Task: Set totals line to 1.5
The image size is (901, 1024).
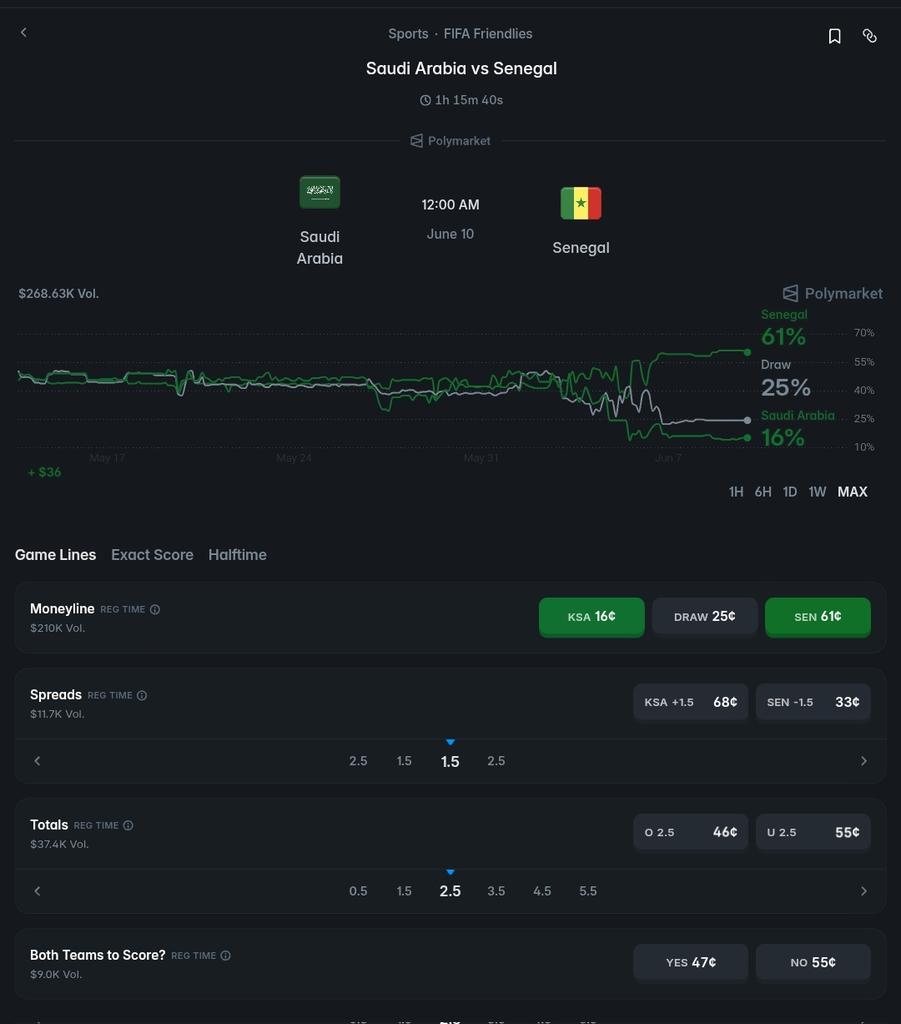Action: (x=404, y=891)
